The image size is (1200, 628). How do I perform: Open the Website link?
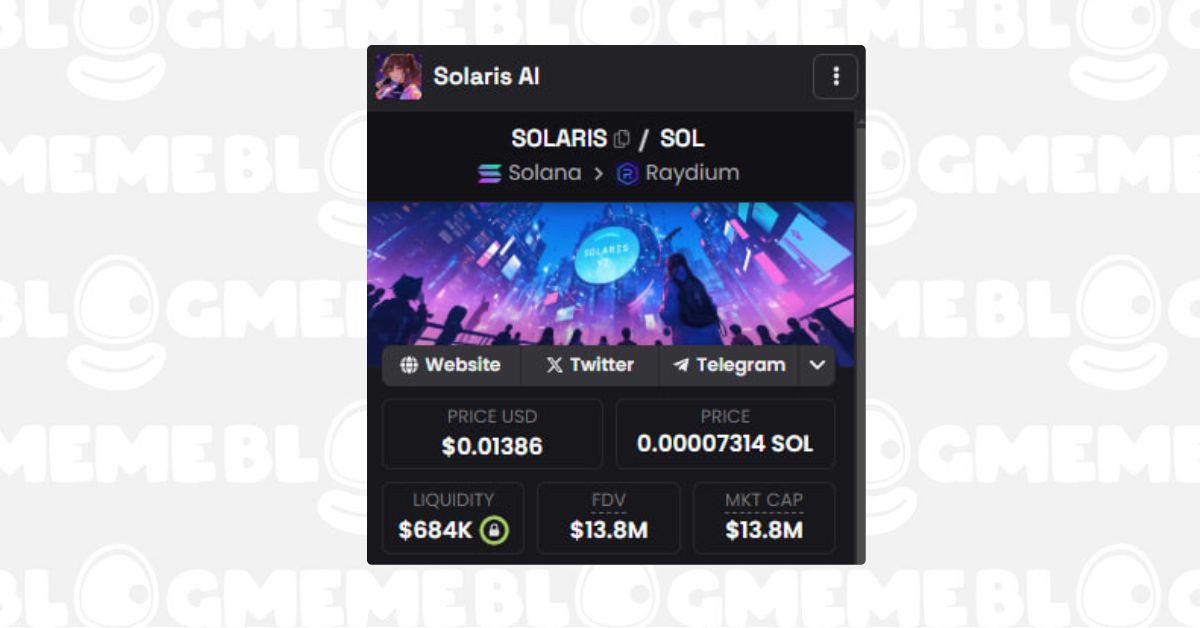coord(451,365)
